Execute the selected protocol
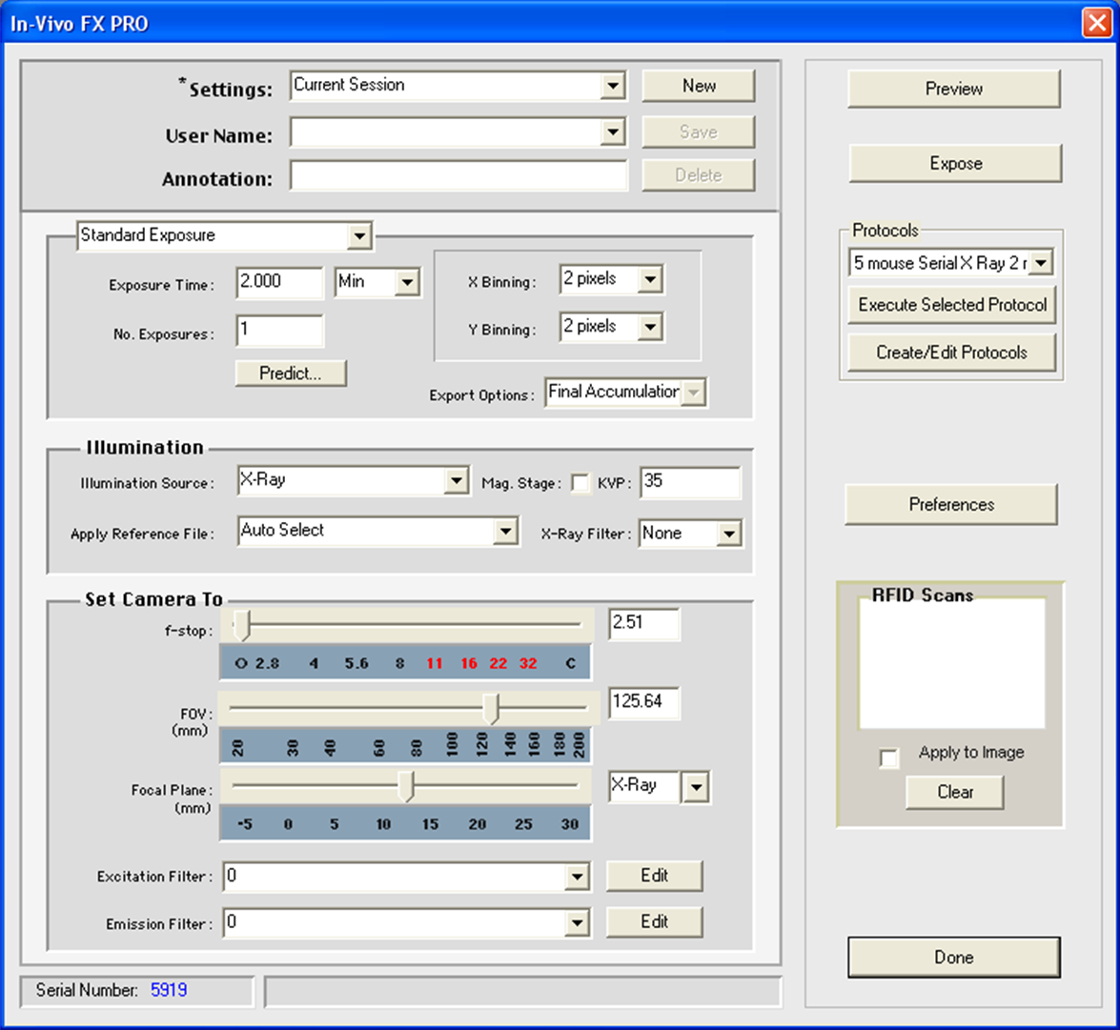1120x1030 pixels. click(952, 305)
